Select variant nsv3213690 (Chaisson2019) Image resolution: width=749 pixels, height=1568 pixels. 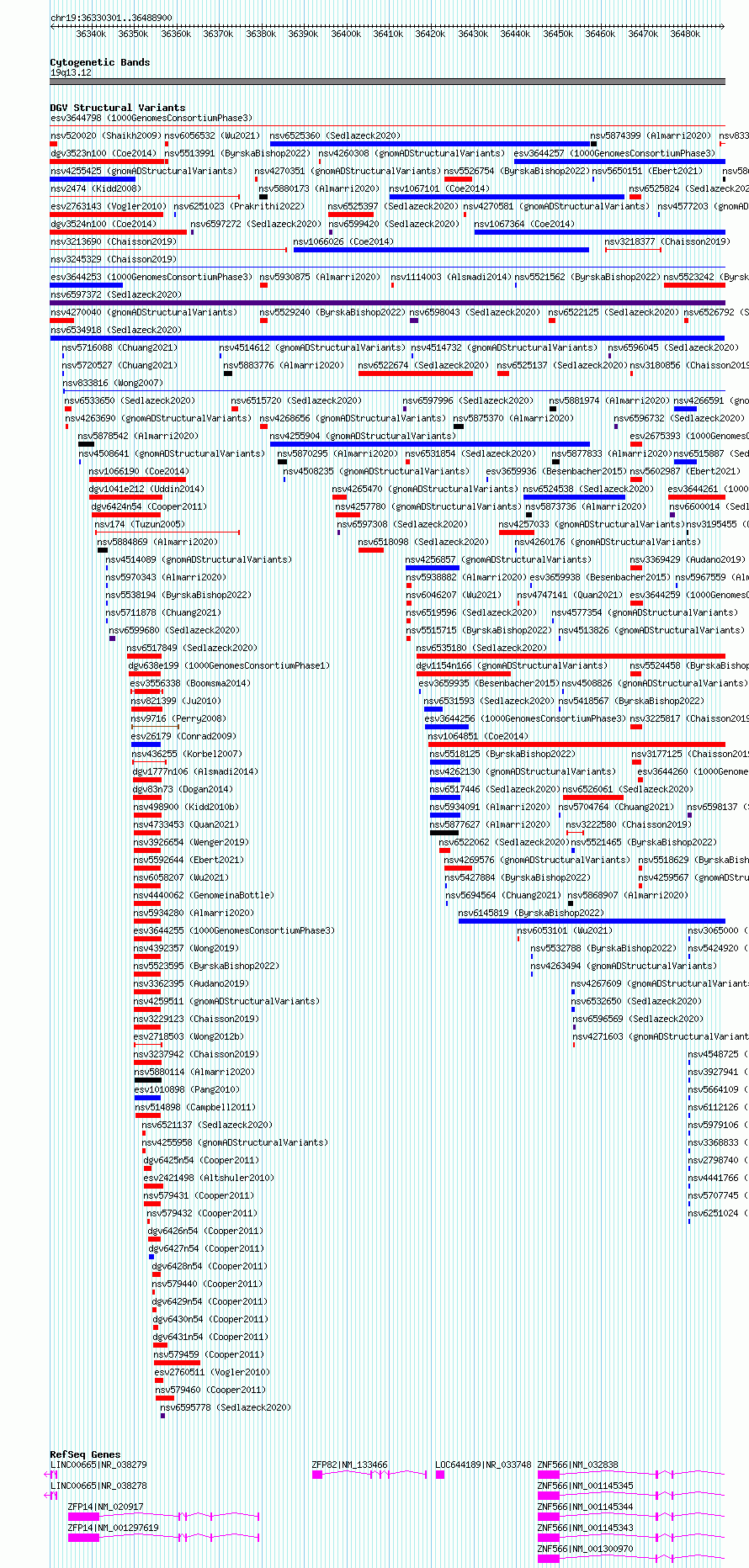[114, 241]
